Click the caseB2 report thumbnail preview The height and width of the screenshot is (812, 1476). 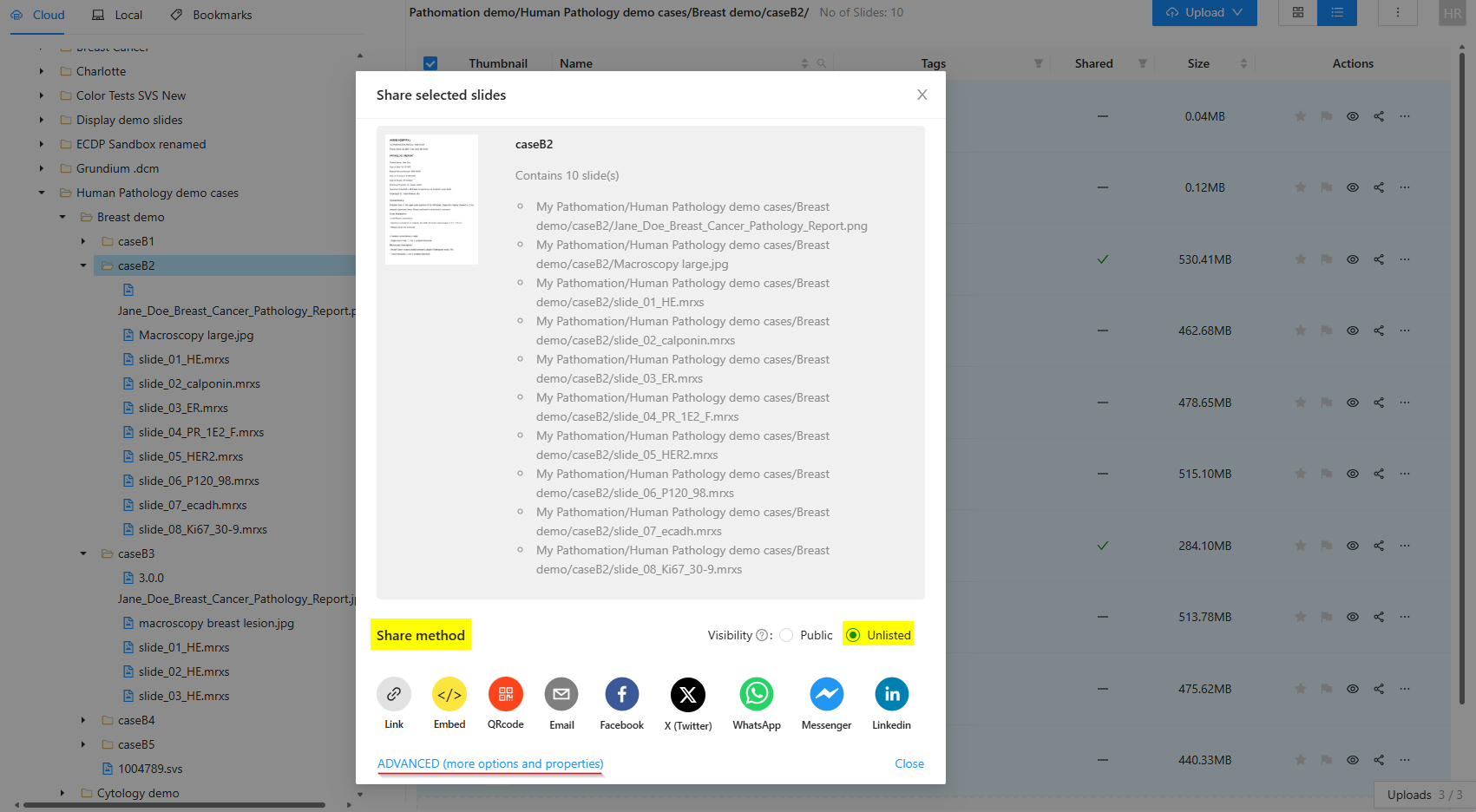(431, 200)
